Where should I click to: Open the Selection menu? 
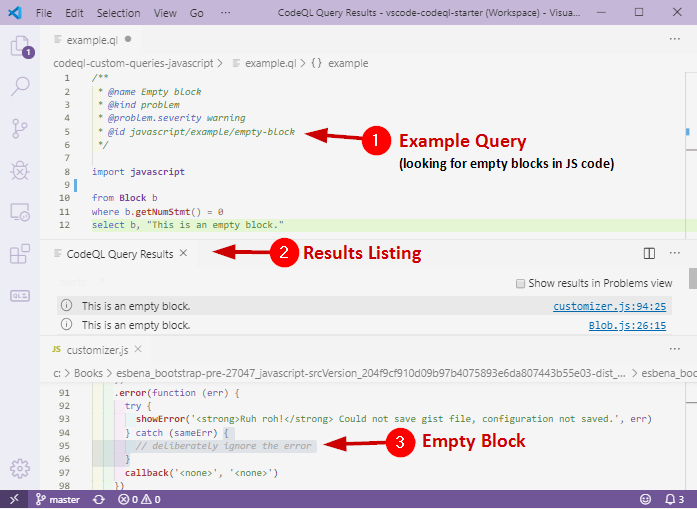click(x=119, y=13)
